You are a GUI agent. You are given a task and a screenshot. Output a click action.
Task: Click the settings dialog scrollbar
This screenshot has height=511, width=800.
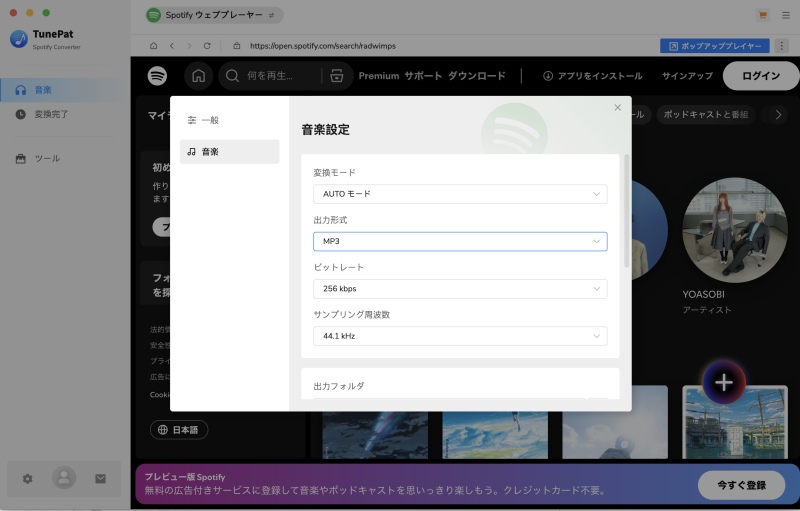[x=627, y=211]
